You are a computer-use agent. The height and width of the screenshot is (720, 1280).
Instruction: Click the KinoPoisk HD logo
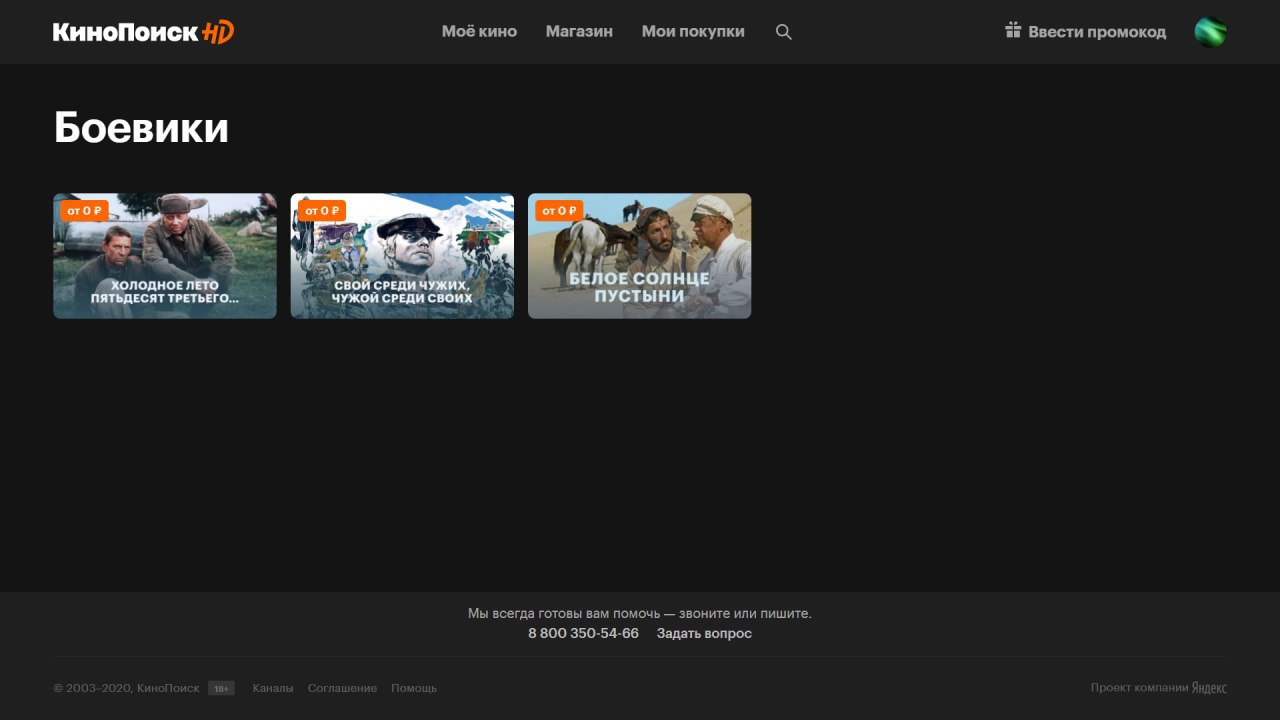point(143,32)
